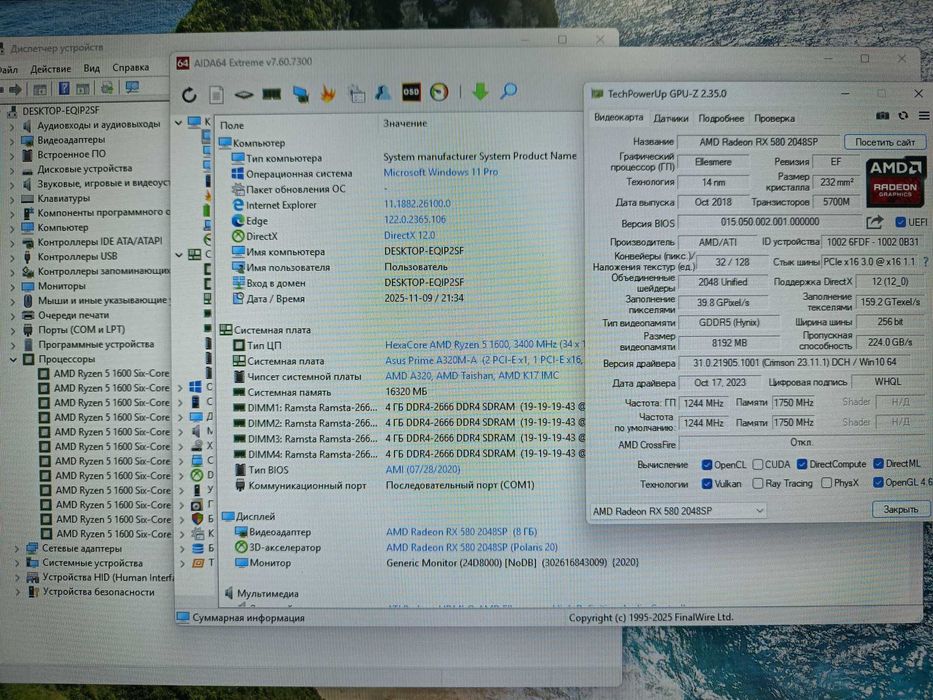Click the Edge icon in the AIDA64 list
This screenshot has width=933, height=700.
237,220
